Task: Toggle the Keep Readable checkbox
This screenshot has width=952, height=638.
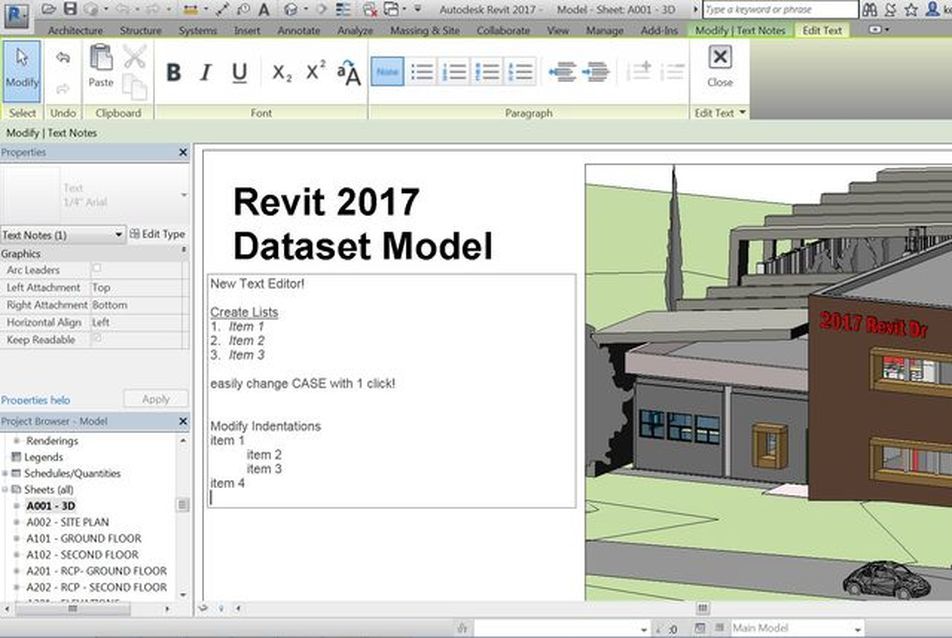Action: [97, 338]
